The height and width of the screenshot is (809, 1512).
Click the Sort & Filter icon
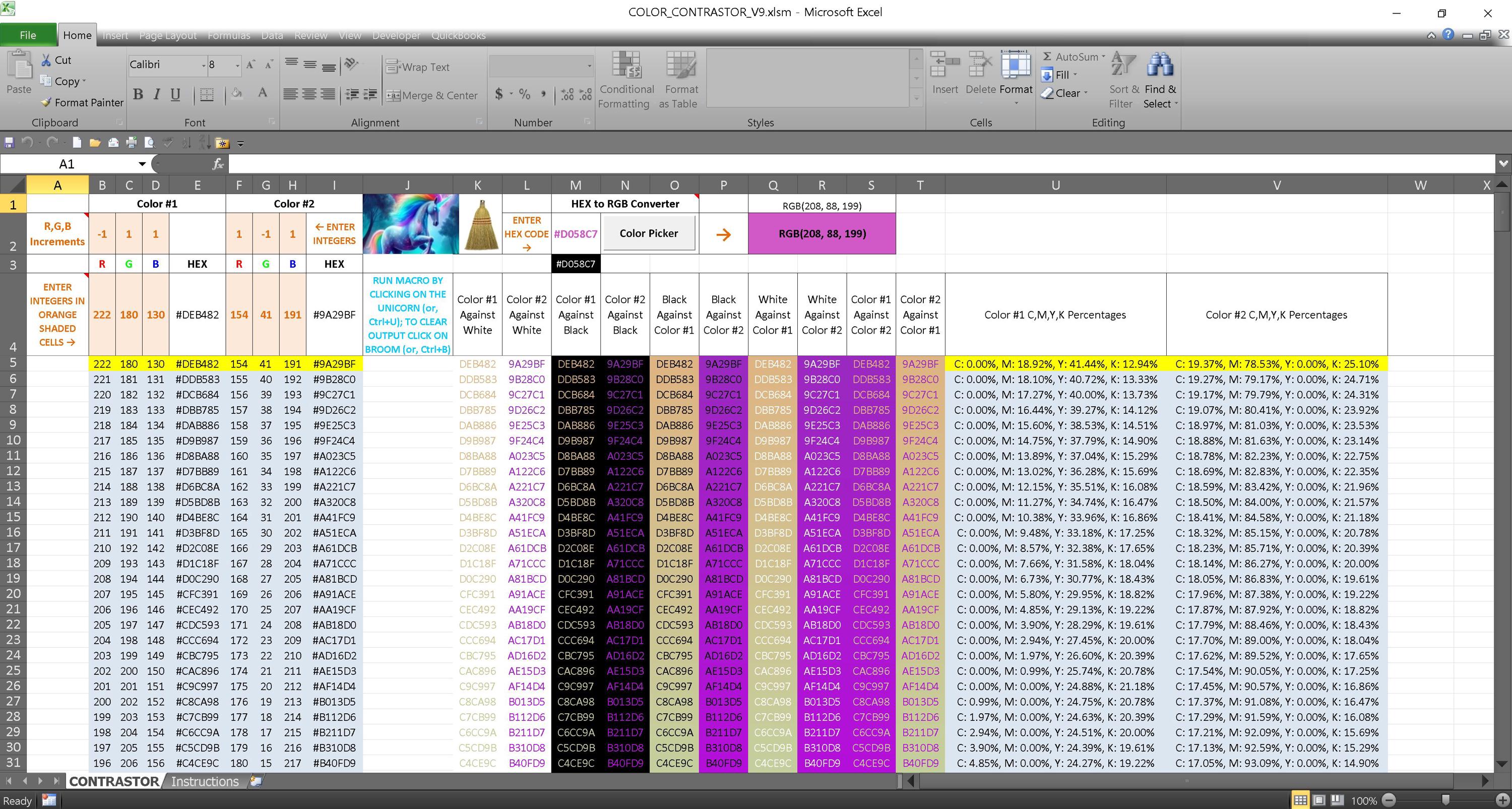coord(1123,65)
